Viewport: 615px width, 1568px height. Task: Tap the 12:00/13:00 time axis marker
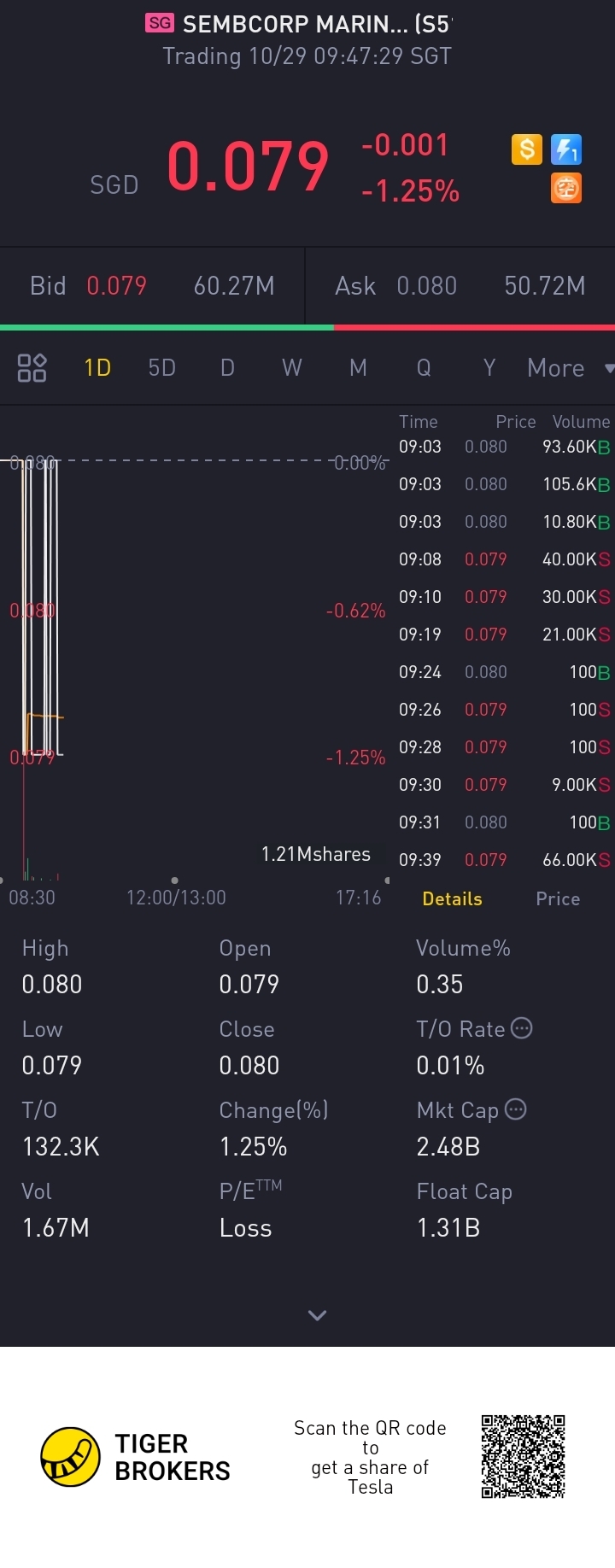coord(176,898)
